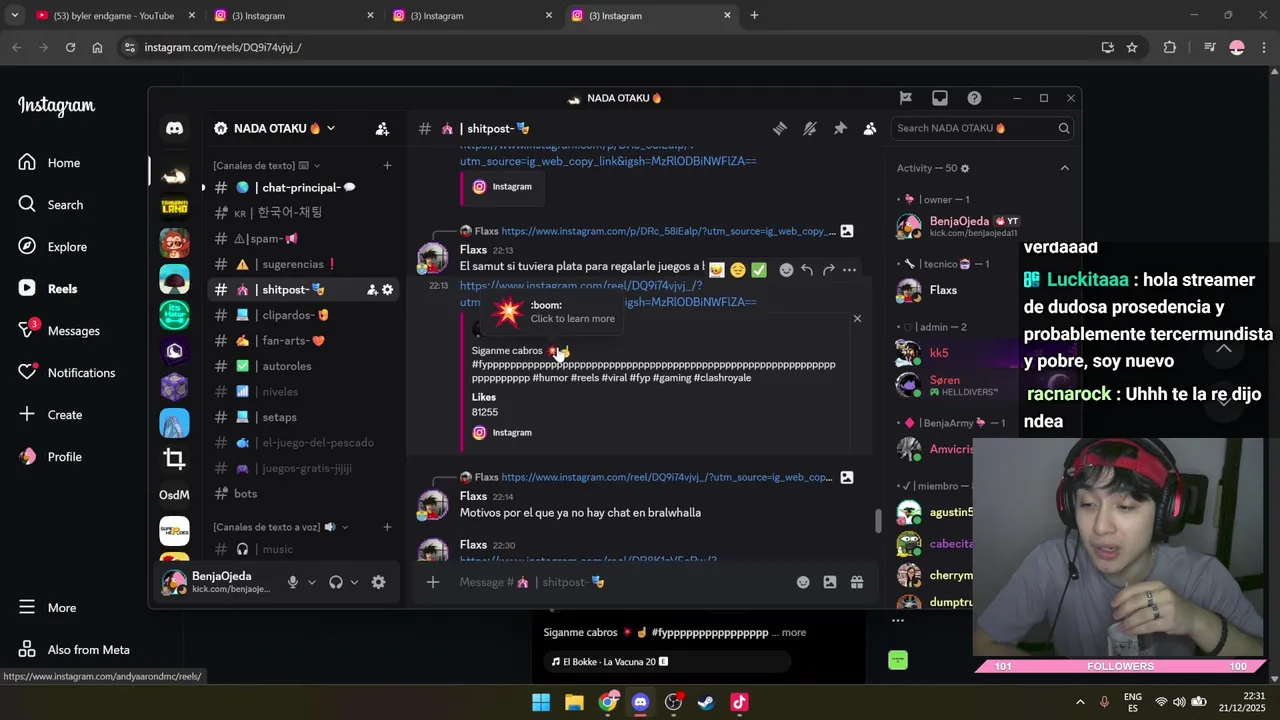Open user settings gear near BenjaOjeda
The image size is (1280, 720).
(x=378, y=582)
